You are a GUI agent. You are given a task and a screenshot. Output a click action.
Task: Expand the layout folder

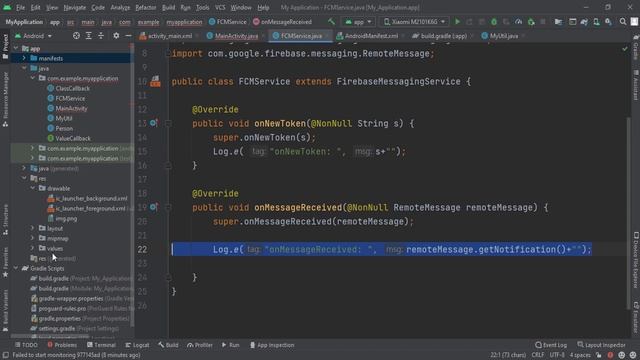[x=33, y=228]
